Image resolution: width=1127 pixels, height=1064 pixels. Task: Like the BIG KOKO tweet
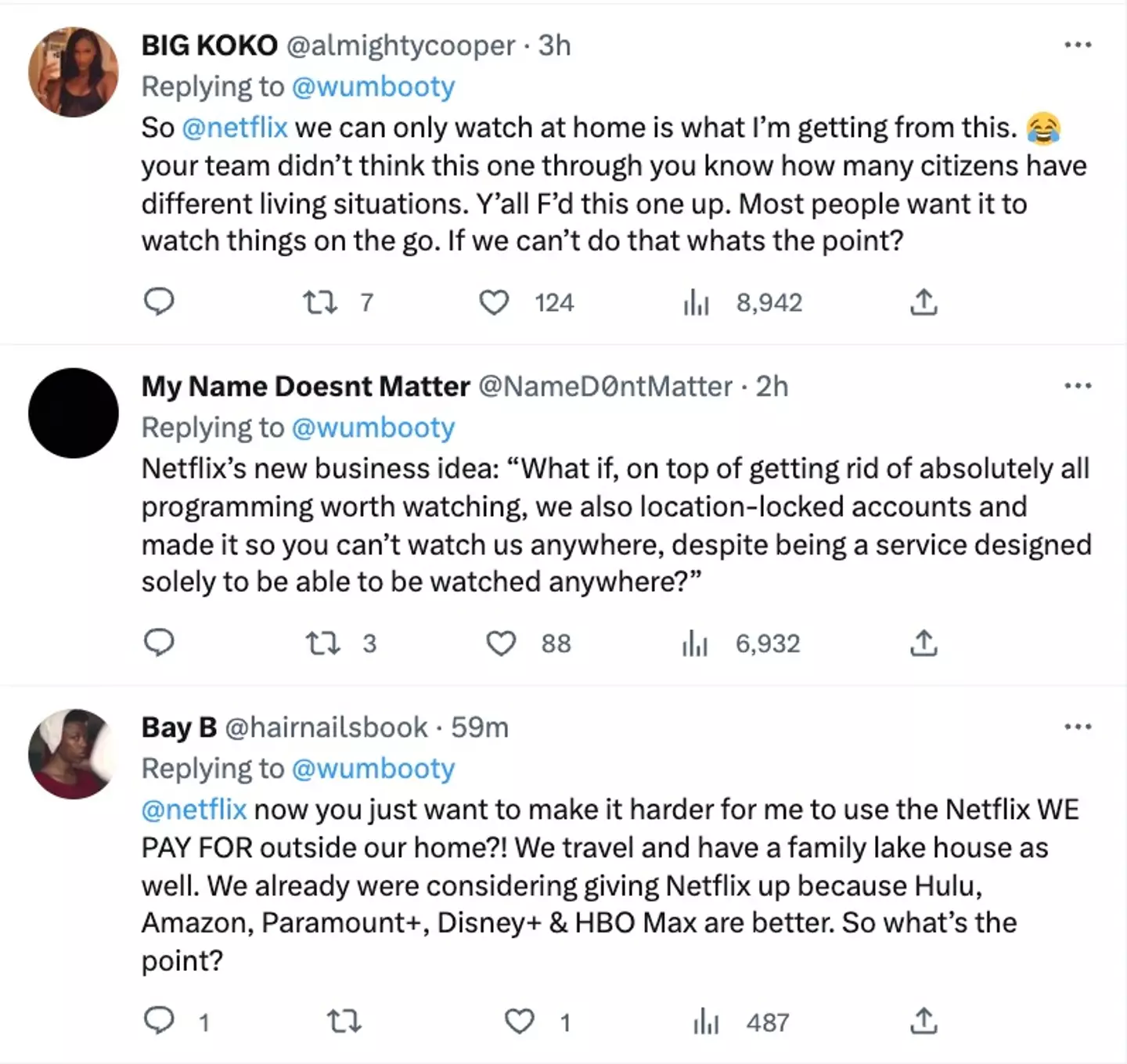click(494, 302)
